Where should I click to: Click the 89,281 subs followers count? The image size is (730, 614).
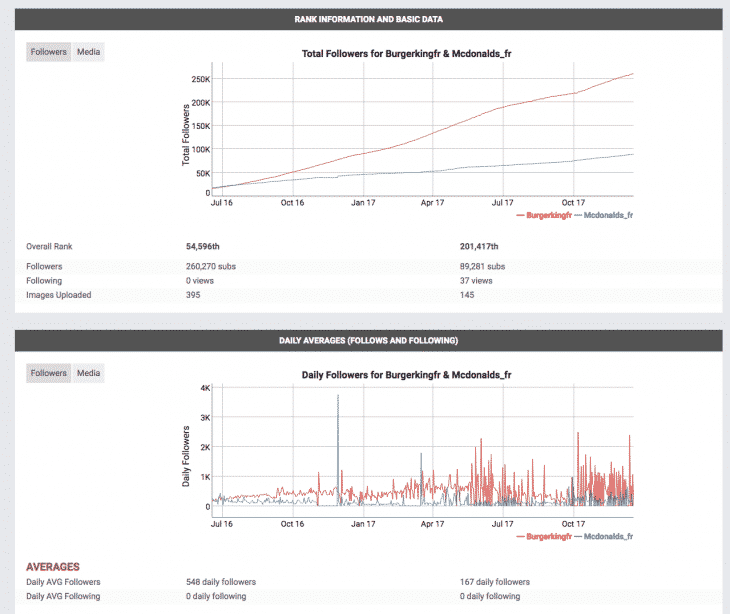tap(481, 267)
